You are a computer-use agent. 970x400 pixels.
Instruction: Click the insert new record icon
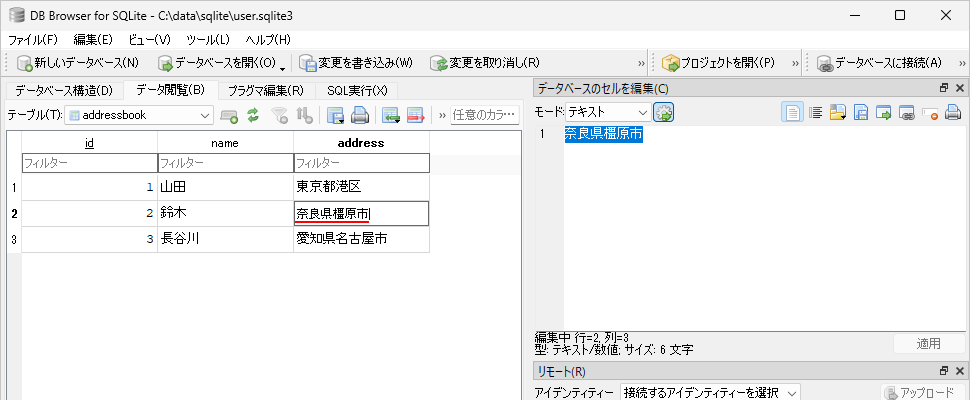tap(391, 114)
